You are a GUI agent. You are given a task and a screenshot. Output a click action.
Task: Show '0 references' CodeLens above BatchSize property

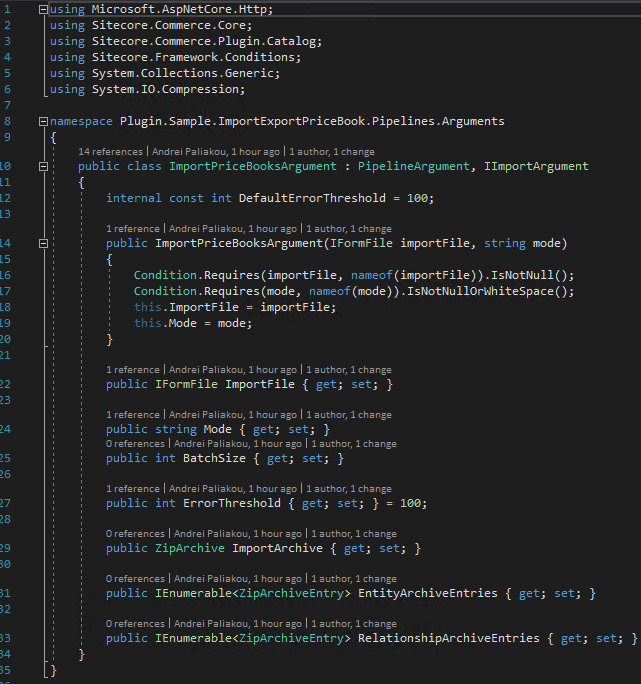coord(135,444)
